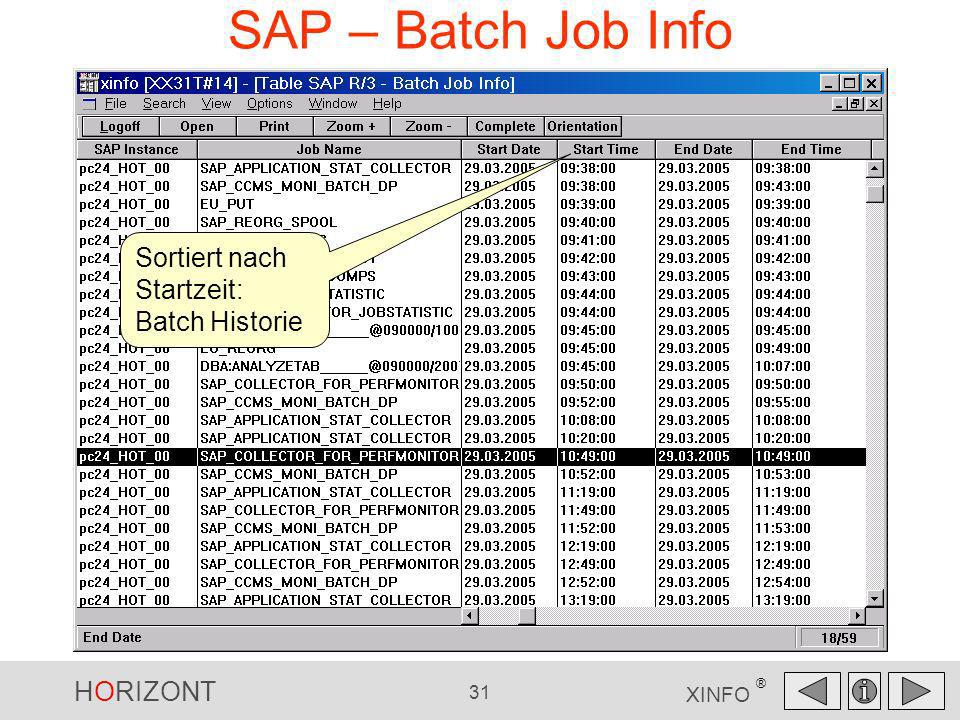
Task: Click the Logoff button
Action: click(x=120, y=127)
